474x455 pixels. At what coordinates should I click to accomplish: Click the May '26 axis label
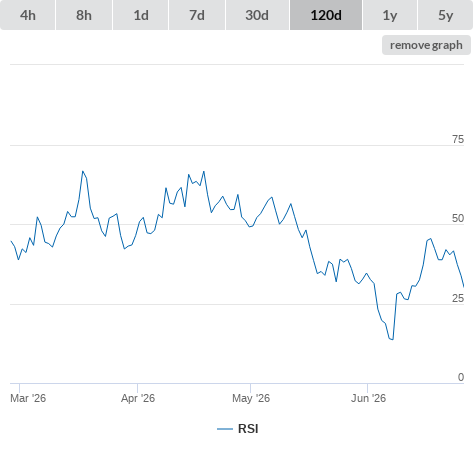[251, 398]
